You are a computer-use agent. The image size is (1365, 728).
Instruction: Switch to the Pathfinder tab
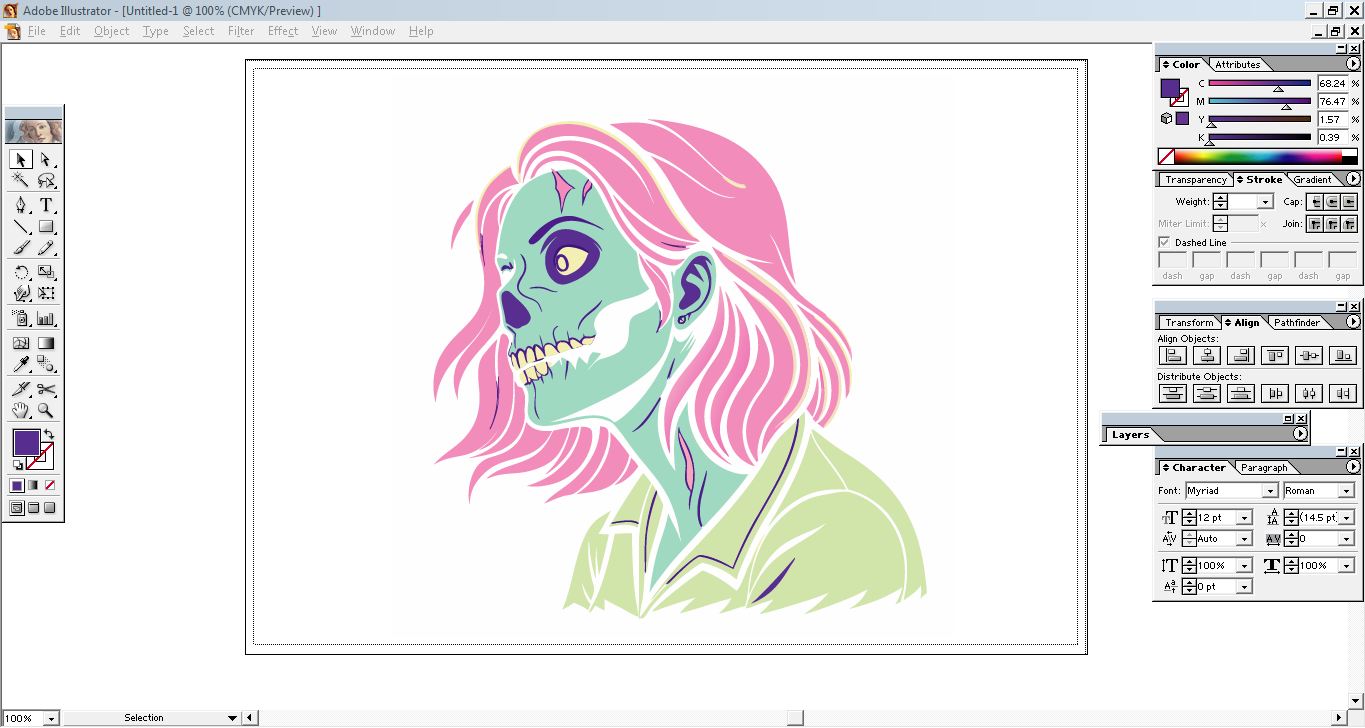1296,323
